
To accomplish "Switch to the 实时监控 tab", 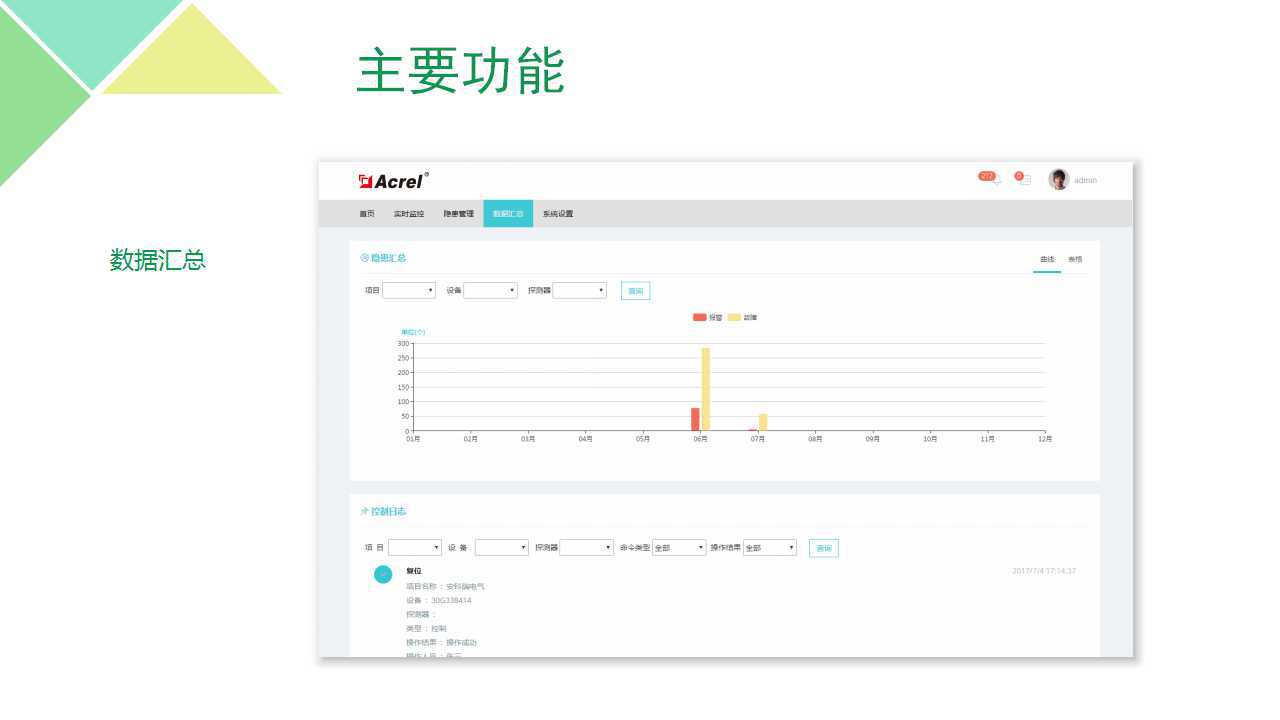I will coord(409,214).
